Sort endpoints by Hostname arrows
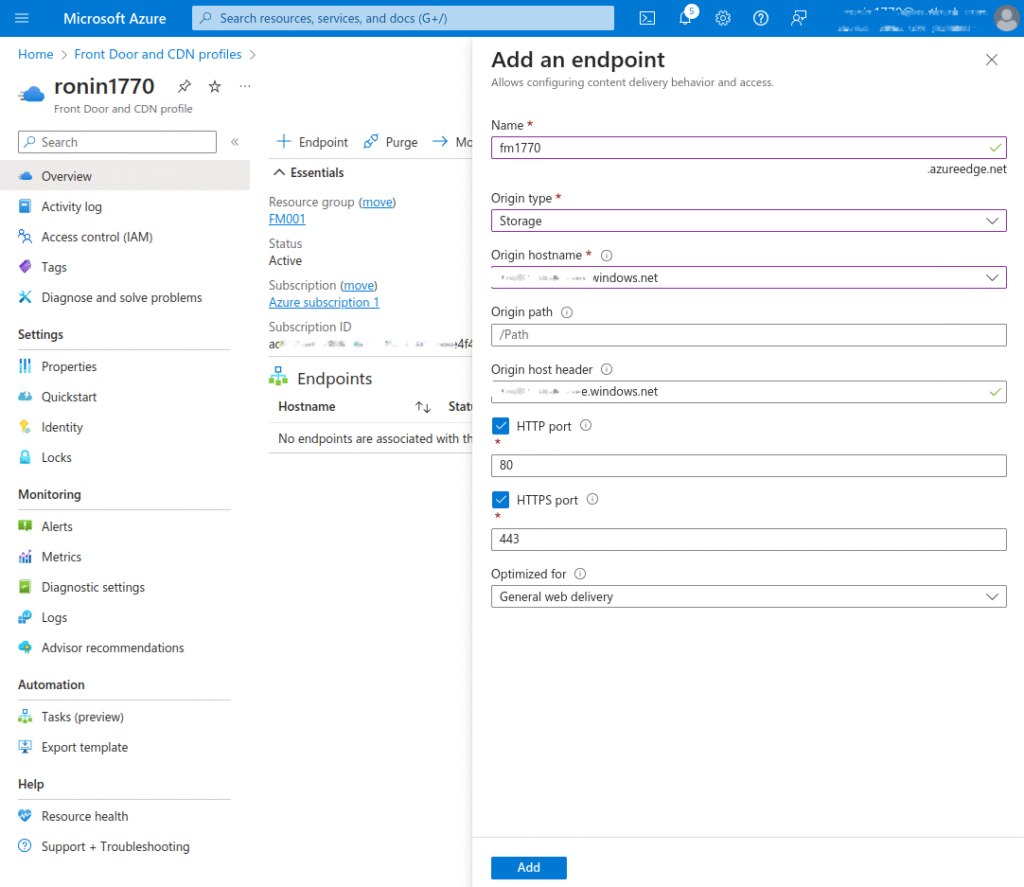This screenshot has height=887, width=1024. (423, 407)
